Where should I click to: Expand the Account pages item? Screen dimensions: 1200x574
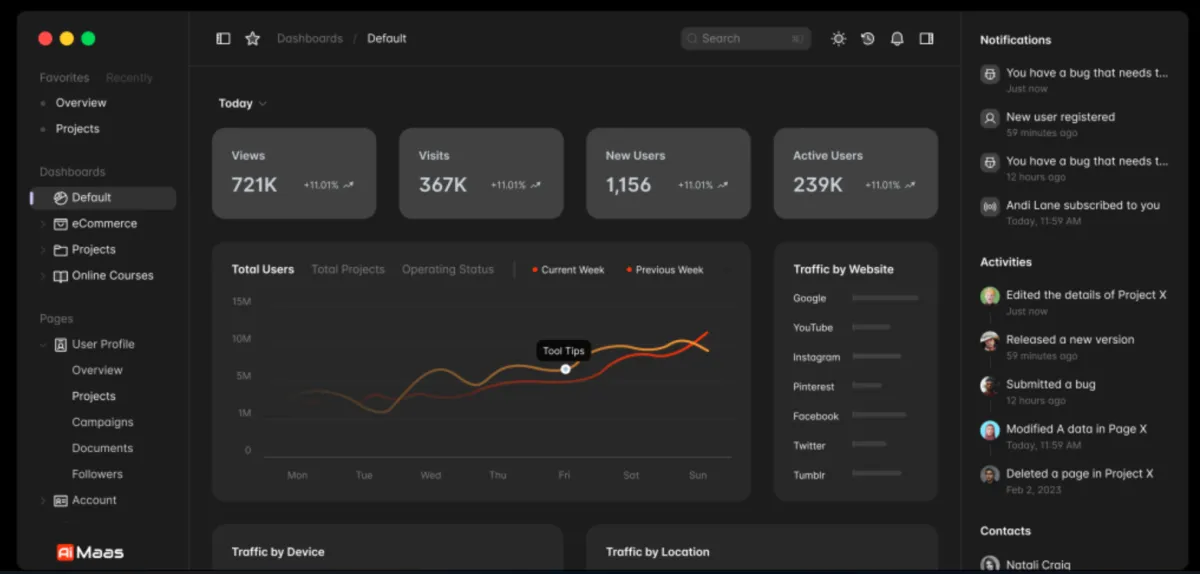[x=43, y=501]
